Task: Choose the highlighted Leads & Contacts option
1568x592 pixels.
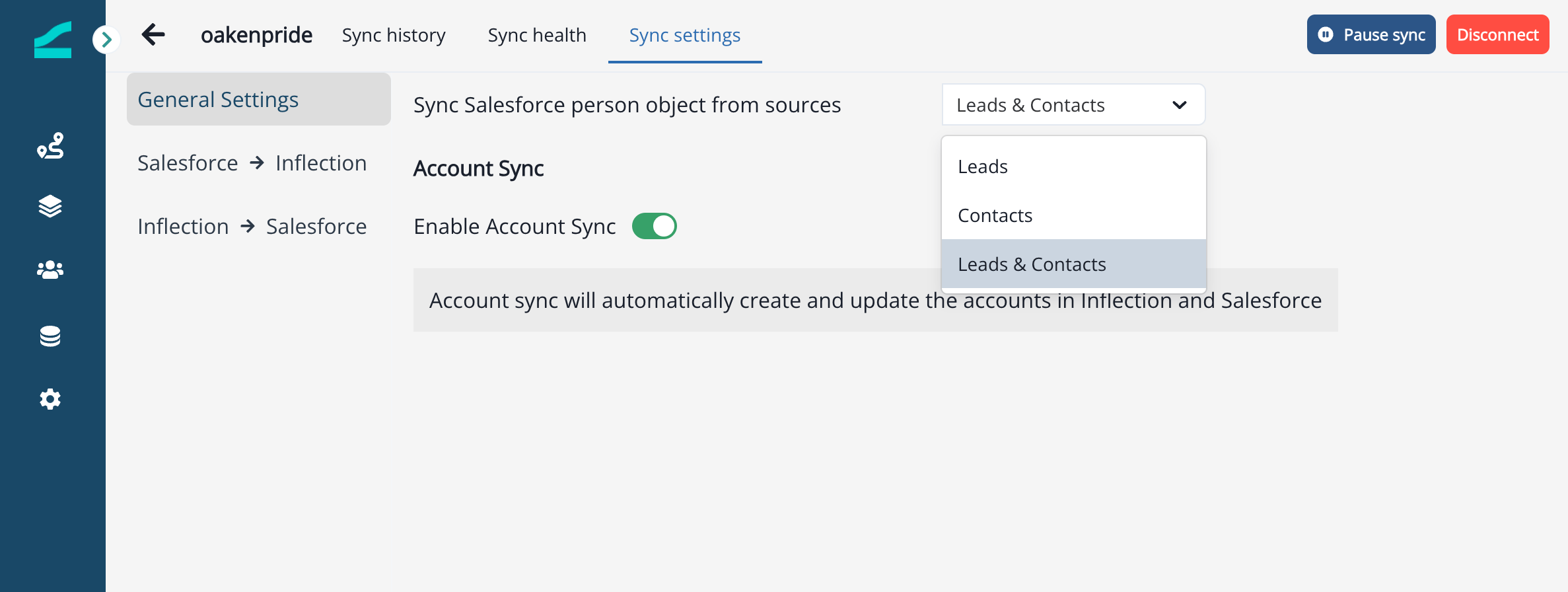Action: [1074, 264]
